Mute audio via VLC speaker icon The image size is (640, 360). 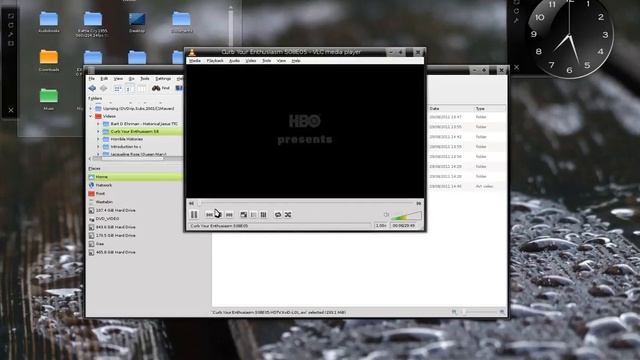(x=387, y=214)
